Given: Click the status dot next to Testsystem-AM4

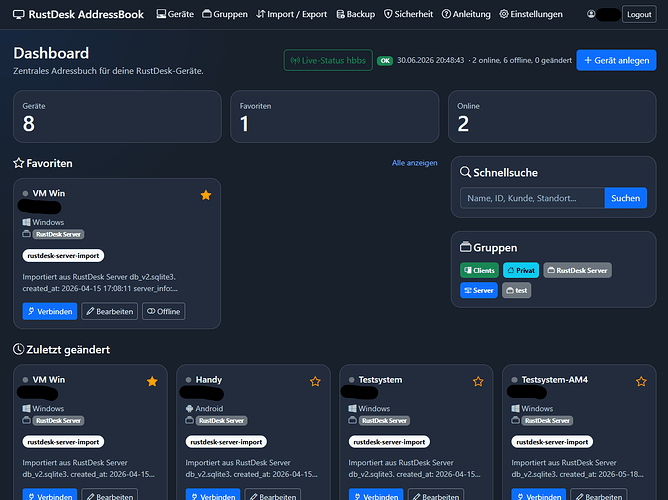Looking at the screenshot, I should 514,379.
